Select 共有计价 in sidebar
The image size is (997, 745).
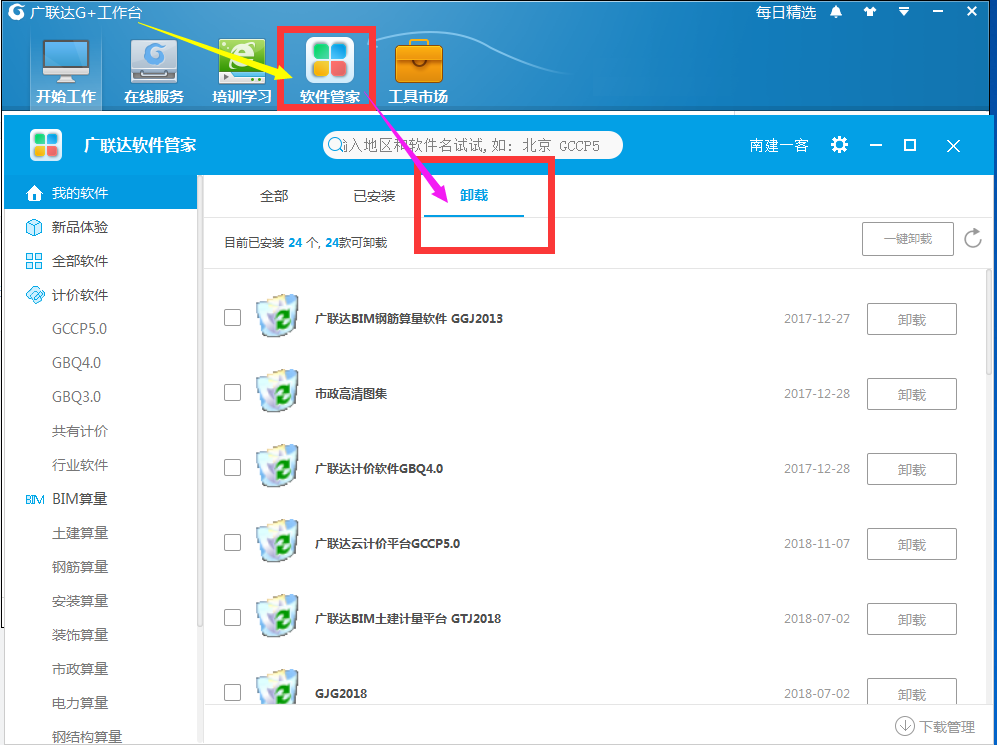coord(79,431)
